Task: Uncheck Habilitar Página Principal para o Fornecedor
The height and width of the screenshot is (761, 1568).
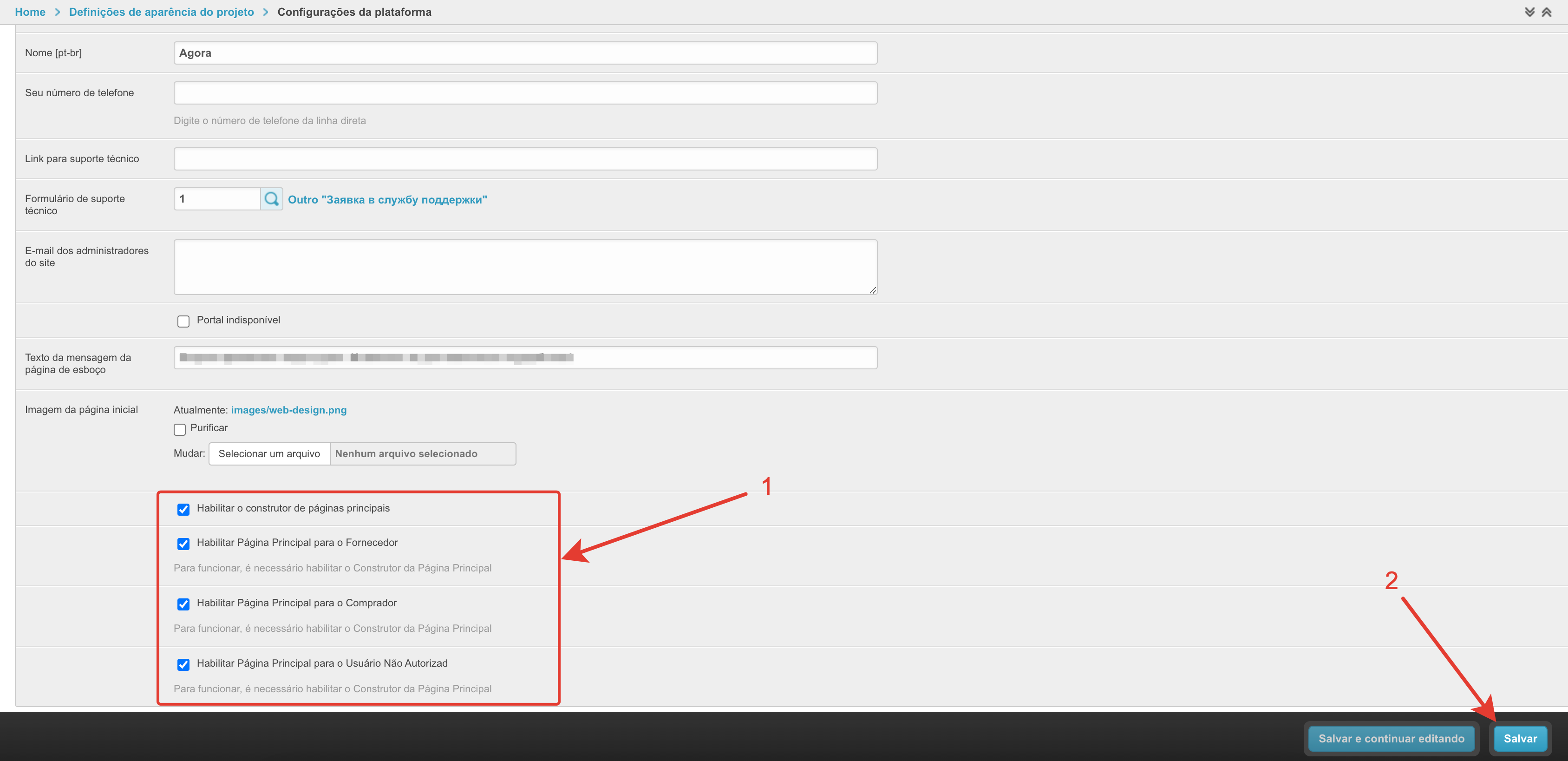Action: [x=183, y=543]
